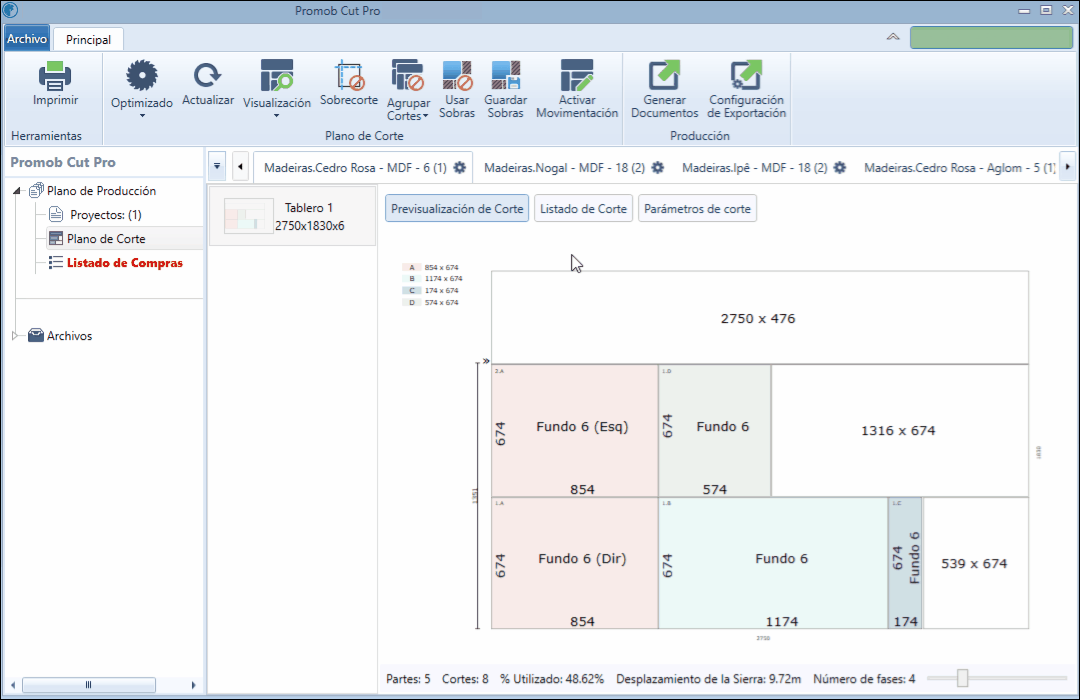Expand the Archivos tree node
Image resolution: width=1080 pixels, height=700 pixels.
click(x=14, y=336)
